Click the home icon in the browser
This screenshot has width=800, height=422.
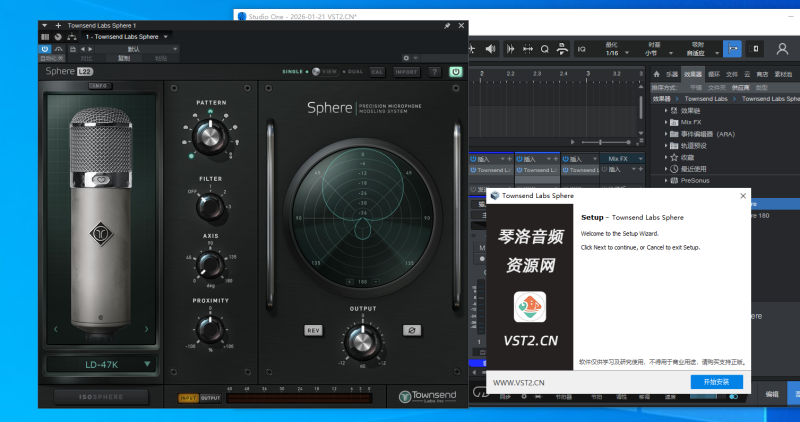656,74
